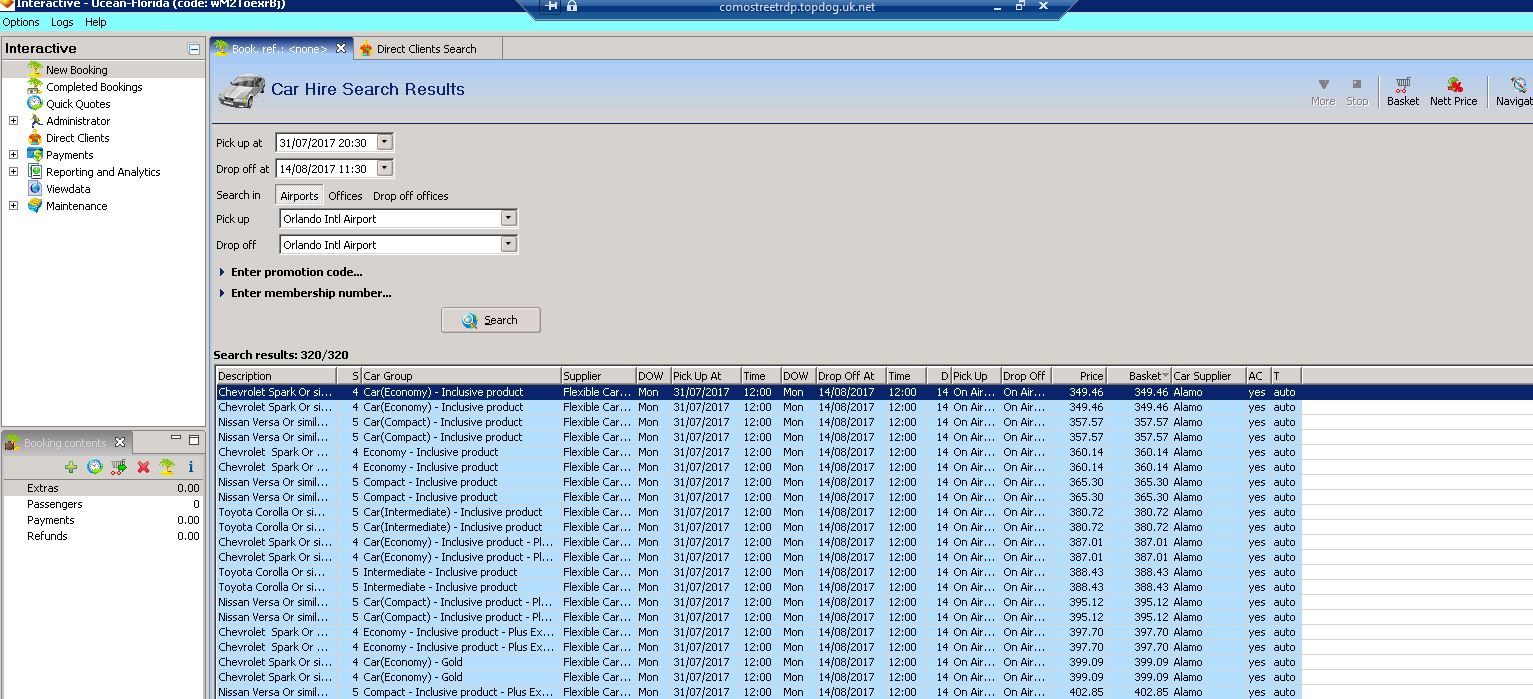Expand the Administrator tree node

tap(13, 121)
